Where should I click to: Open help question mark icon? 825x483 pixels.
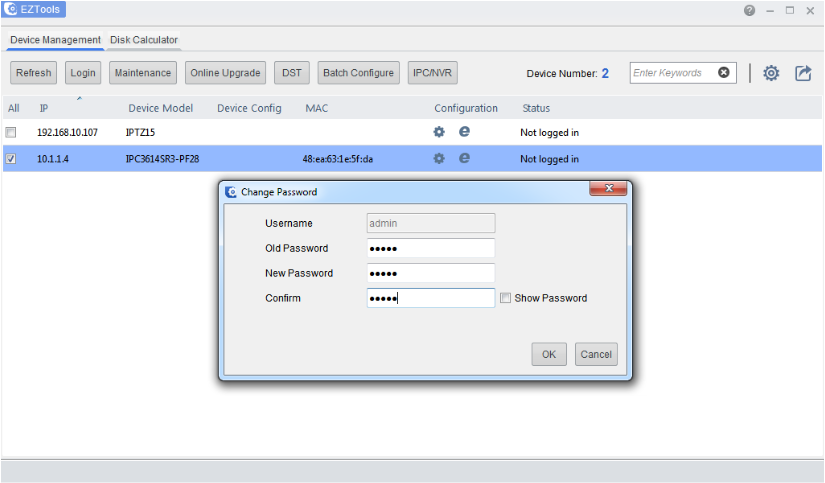click(749, 11)
